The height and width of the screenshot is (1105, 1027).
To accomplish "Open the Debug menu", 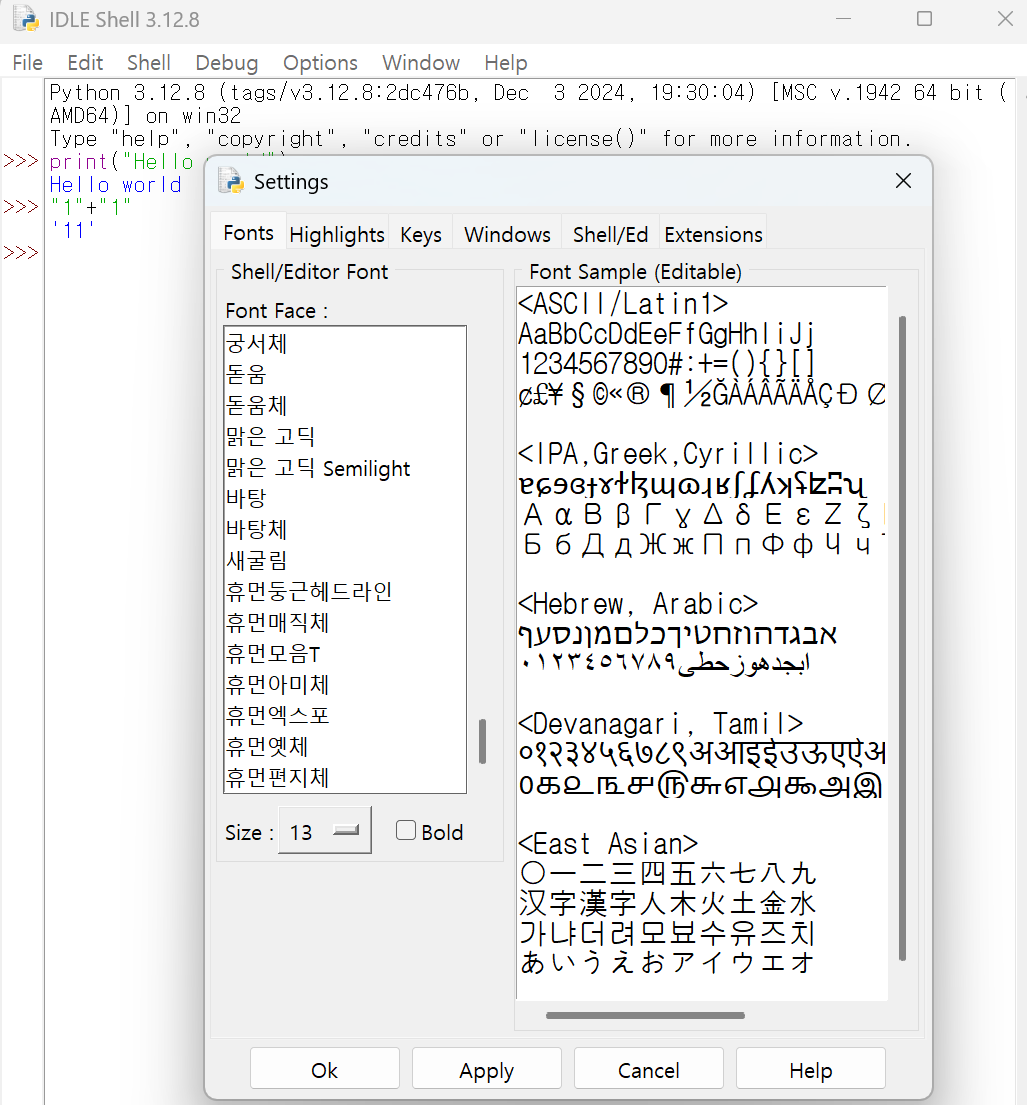I will [226, 63].
